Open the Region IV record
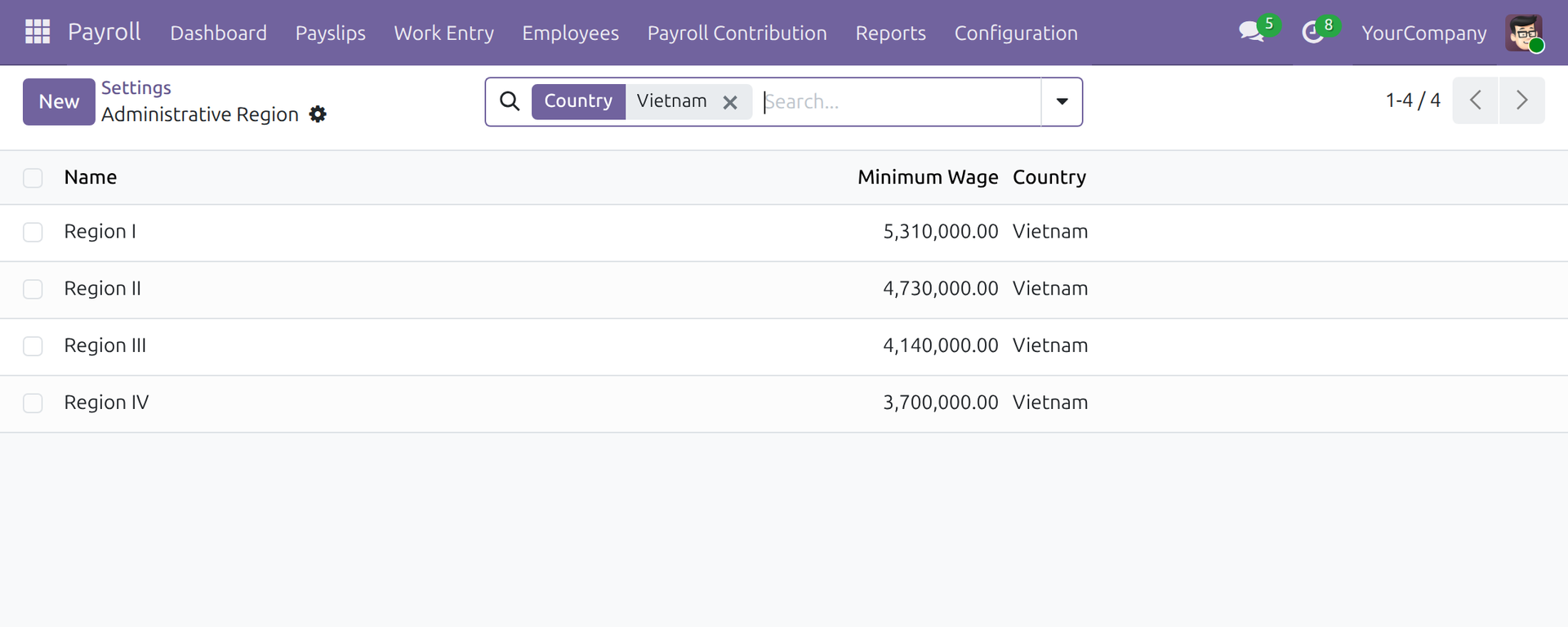 107,403
